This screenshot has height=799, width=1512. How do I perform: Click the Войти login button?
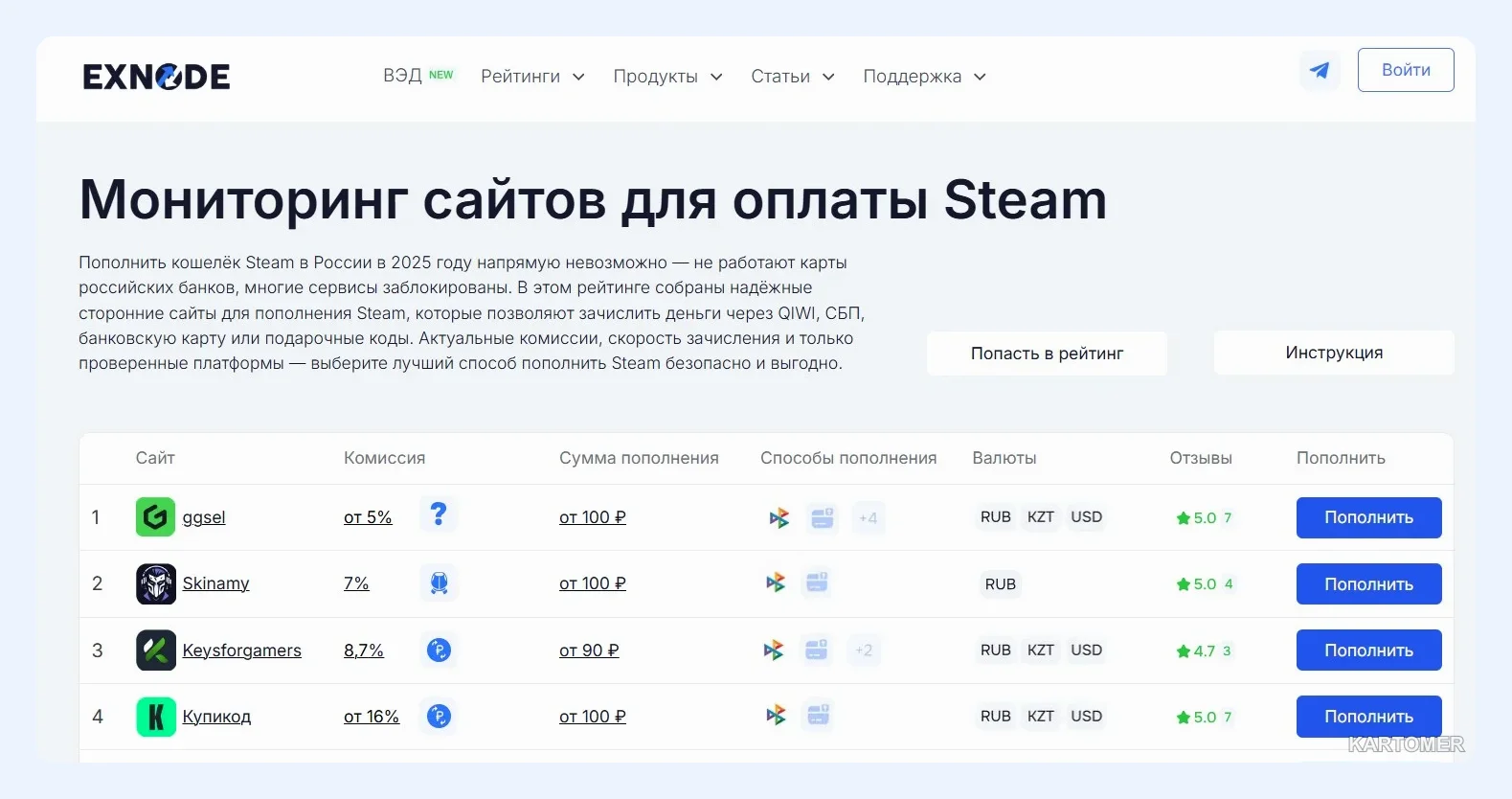(x=1406, y=70)
